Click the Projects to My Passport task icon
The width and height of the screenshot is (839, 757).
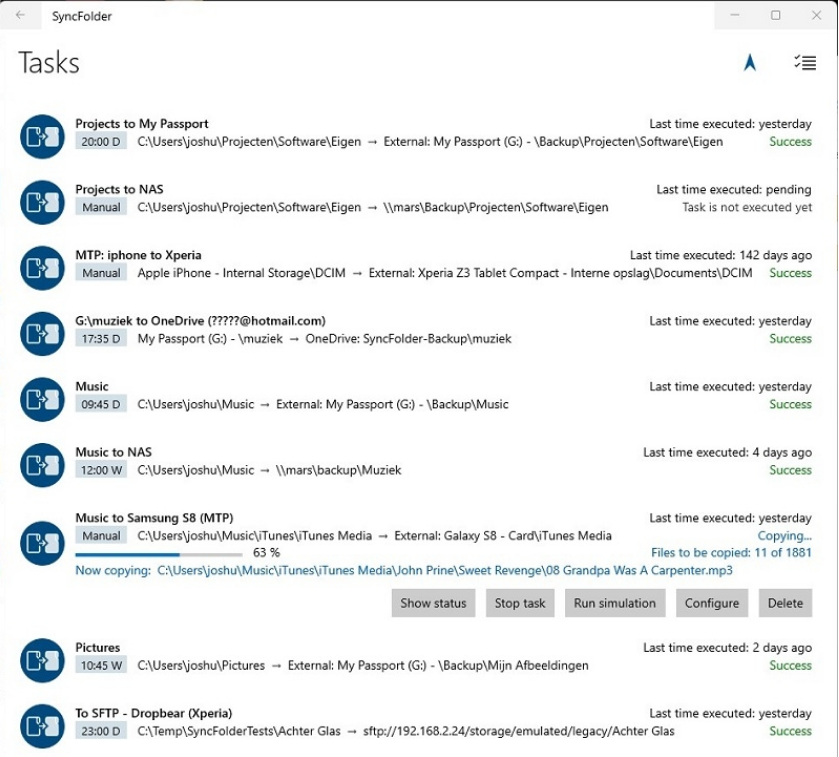click(42, 136)
